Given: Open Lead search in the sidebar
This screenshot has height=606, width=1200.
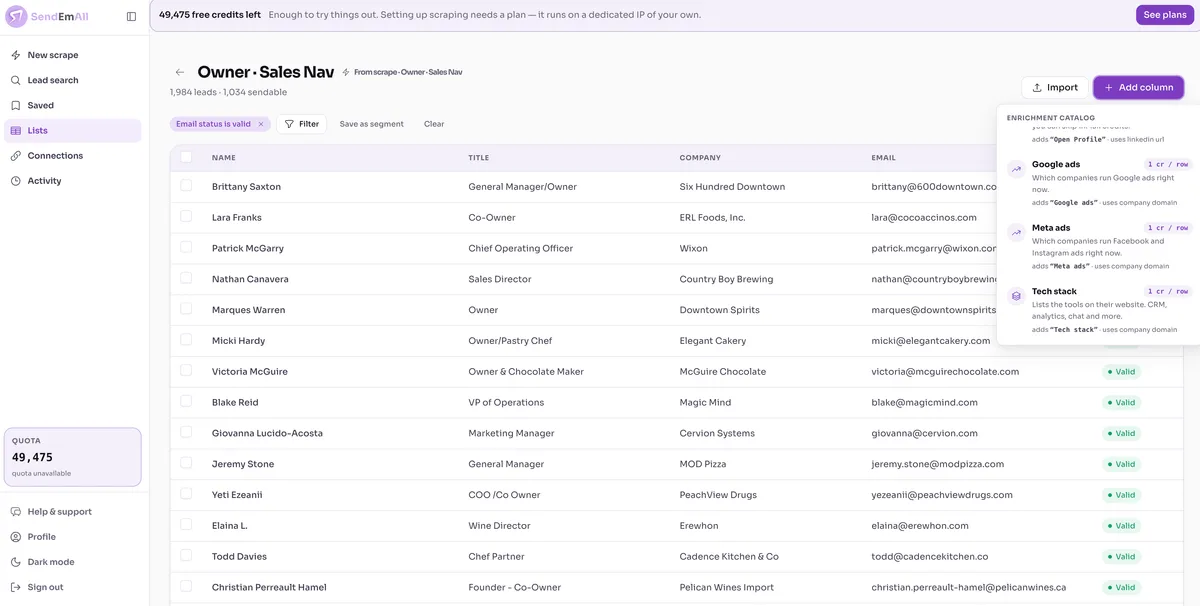Looking at the screenshot, I should [x=72, y=80].
